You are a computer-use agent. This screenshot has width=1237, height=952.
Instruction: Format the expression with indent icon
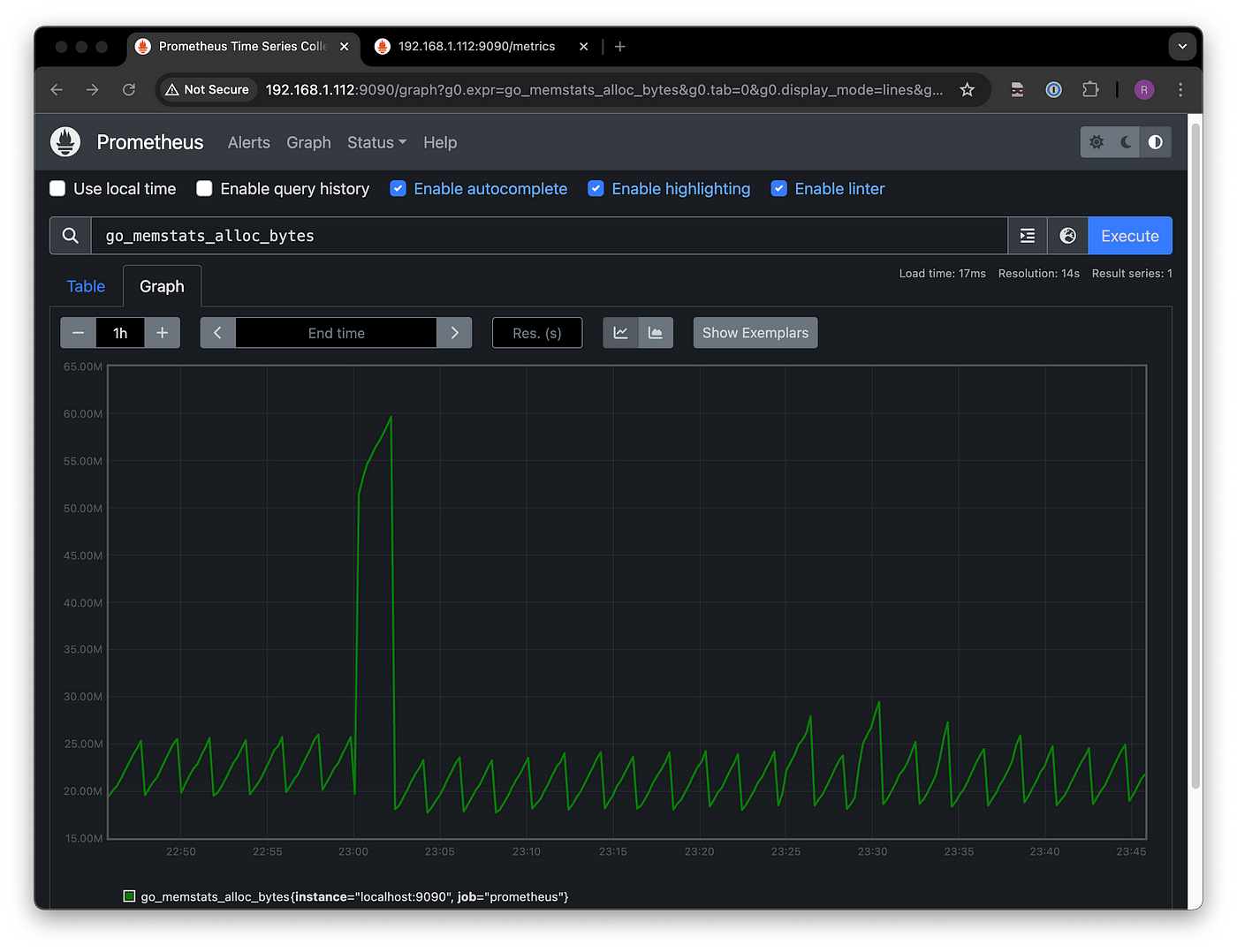coord(1028,236)
